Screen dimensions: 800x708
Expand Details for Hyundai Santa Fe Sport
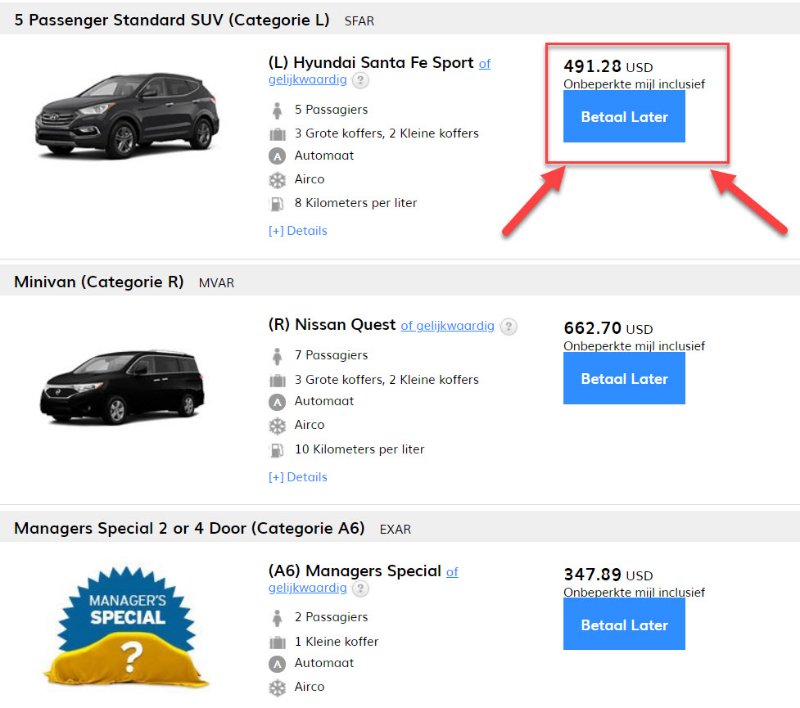pos(298,231)
